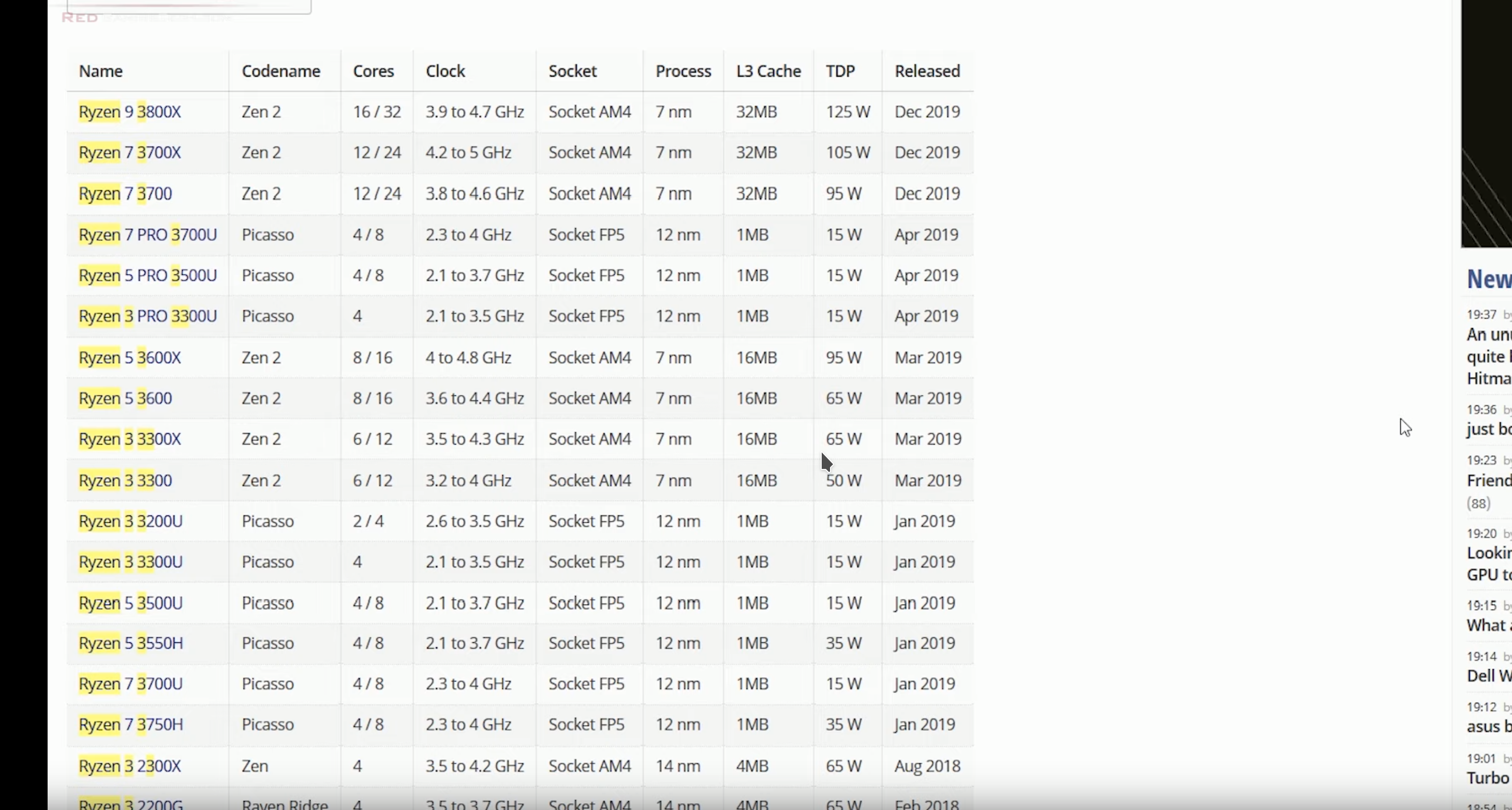1512x810 pixels.
Task: Open the Ryzen 7 PRO 3700U link
Action: point(148,235)
